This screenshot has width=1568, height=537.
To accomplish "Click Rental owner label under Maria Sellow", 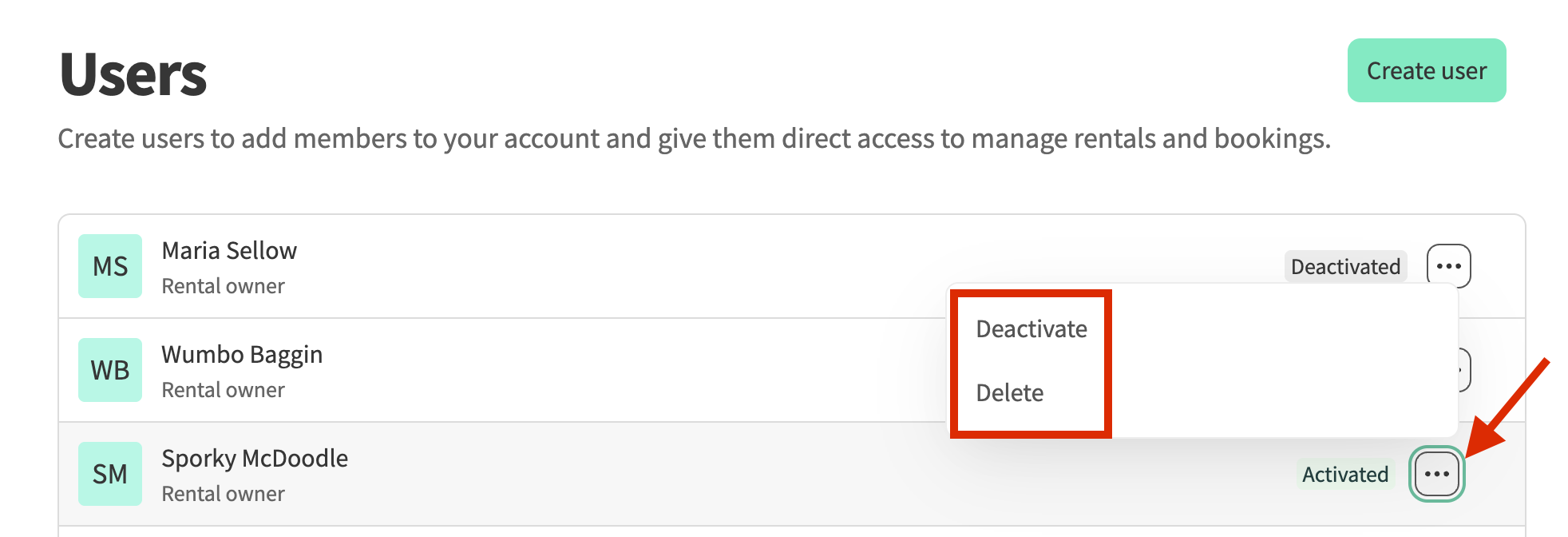I will click(x=223, y=286).
